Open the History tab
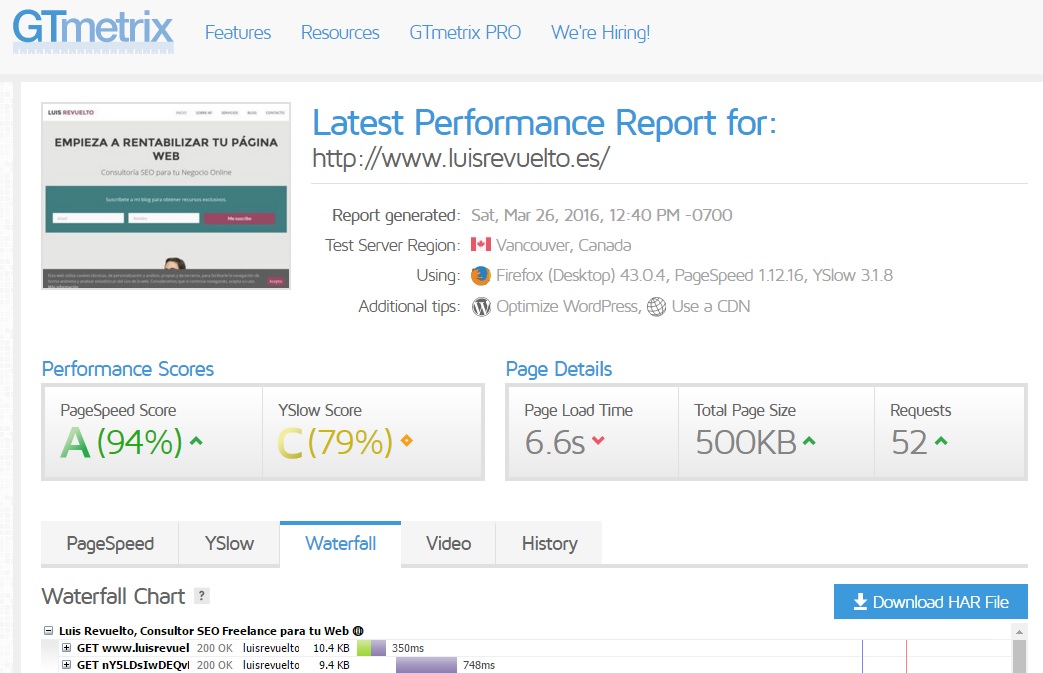The height and width of the screenshot is (673, 1043). 549,544
